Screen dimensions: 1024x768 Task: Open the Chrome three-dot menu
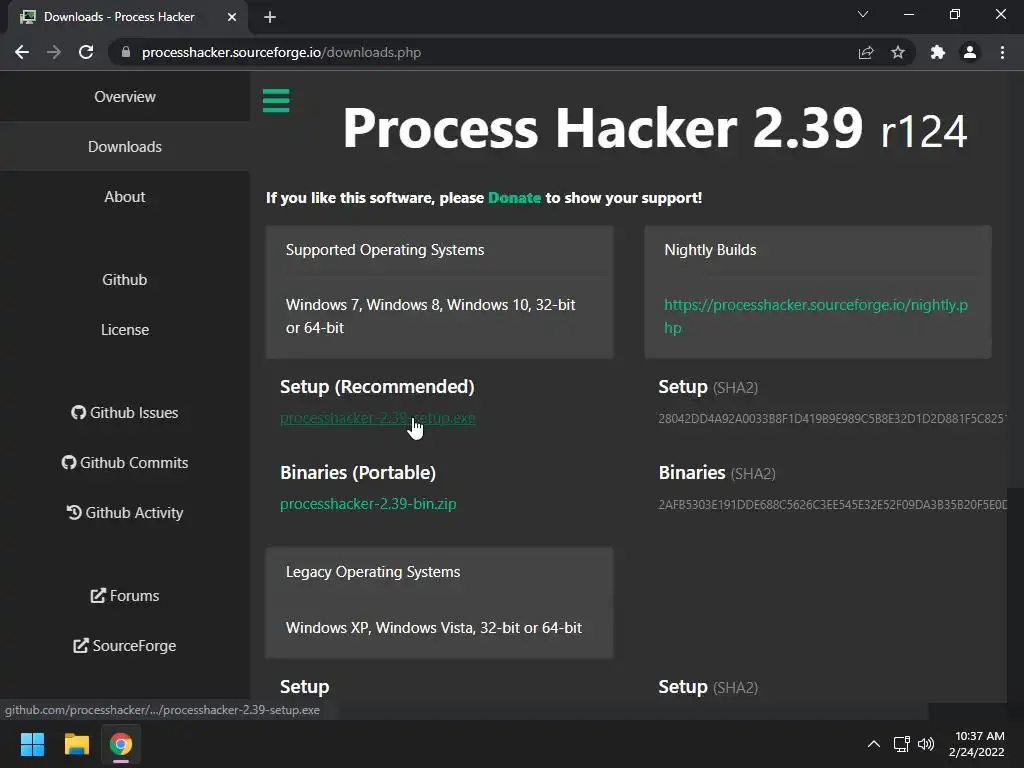point(1002,52)
